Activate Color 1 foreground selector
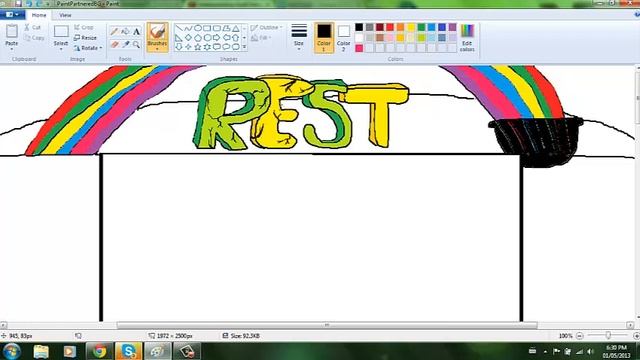Viewport: 640px width, 360px height. click(324, 38)
